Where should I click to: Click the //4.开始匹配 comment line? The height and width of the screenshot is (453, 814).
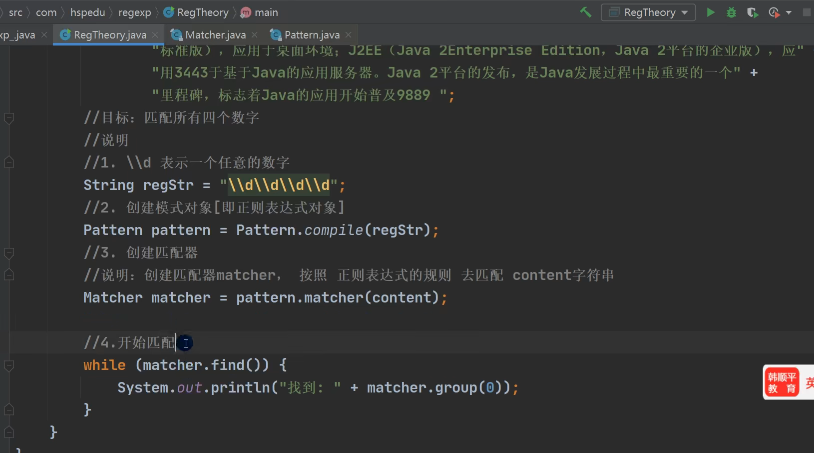pyautogui.click(x=130, y=342)
